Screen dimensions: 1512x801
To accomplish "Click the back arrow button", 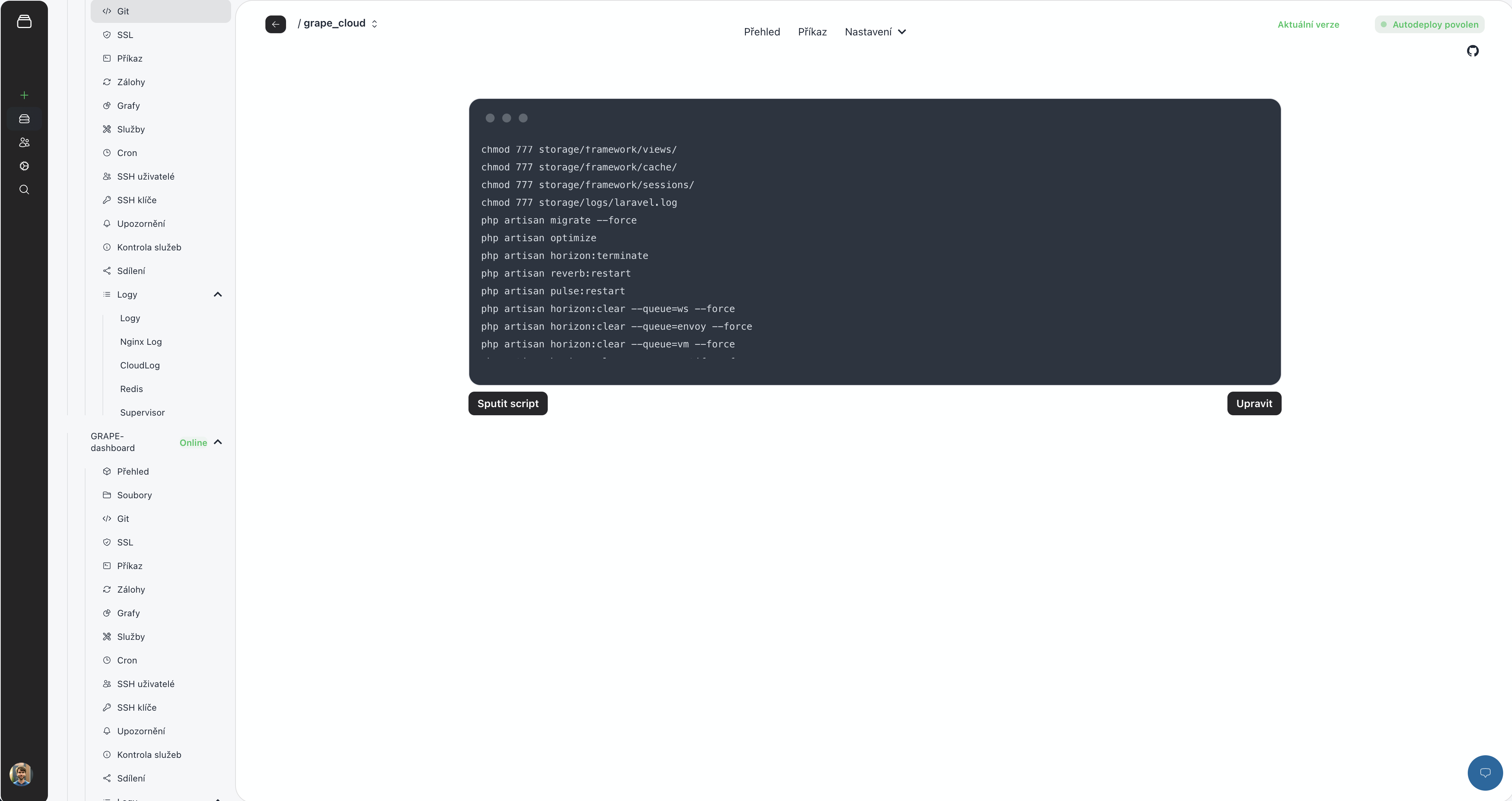I will 275,24.
